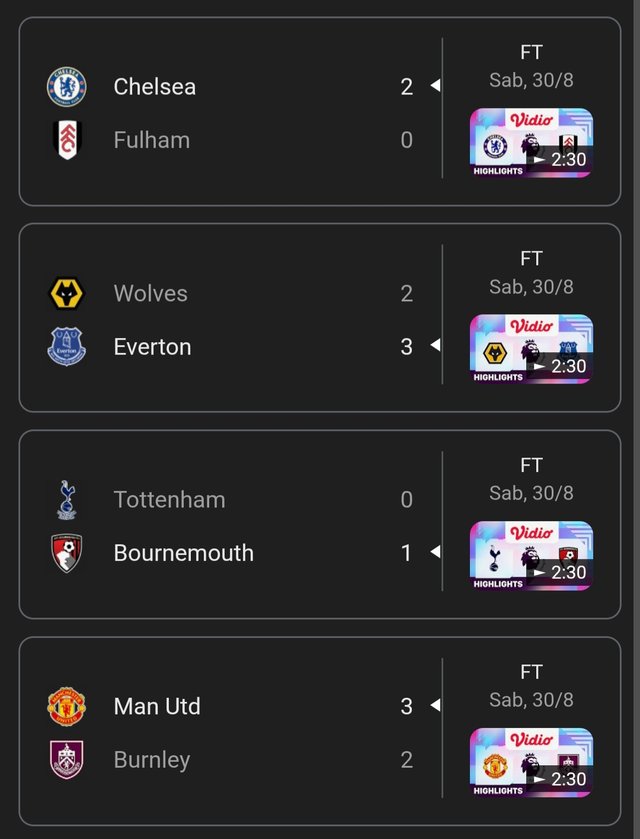Open the Burnley team name
640x839 pixels.
click(152, 760)
